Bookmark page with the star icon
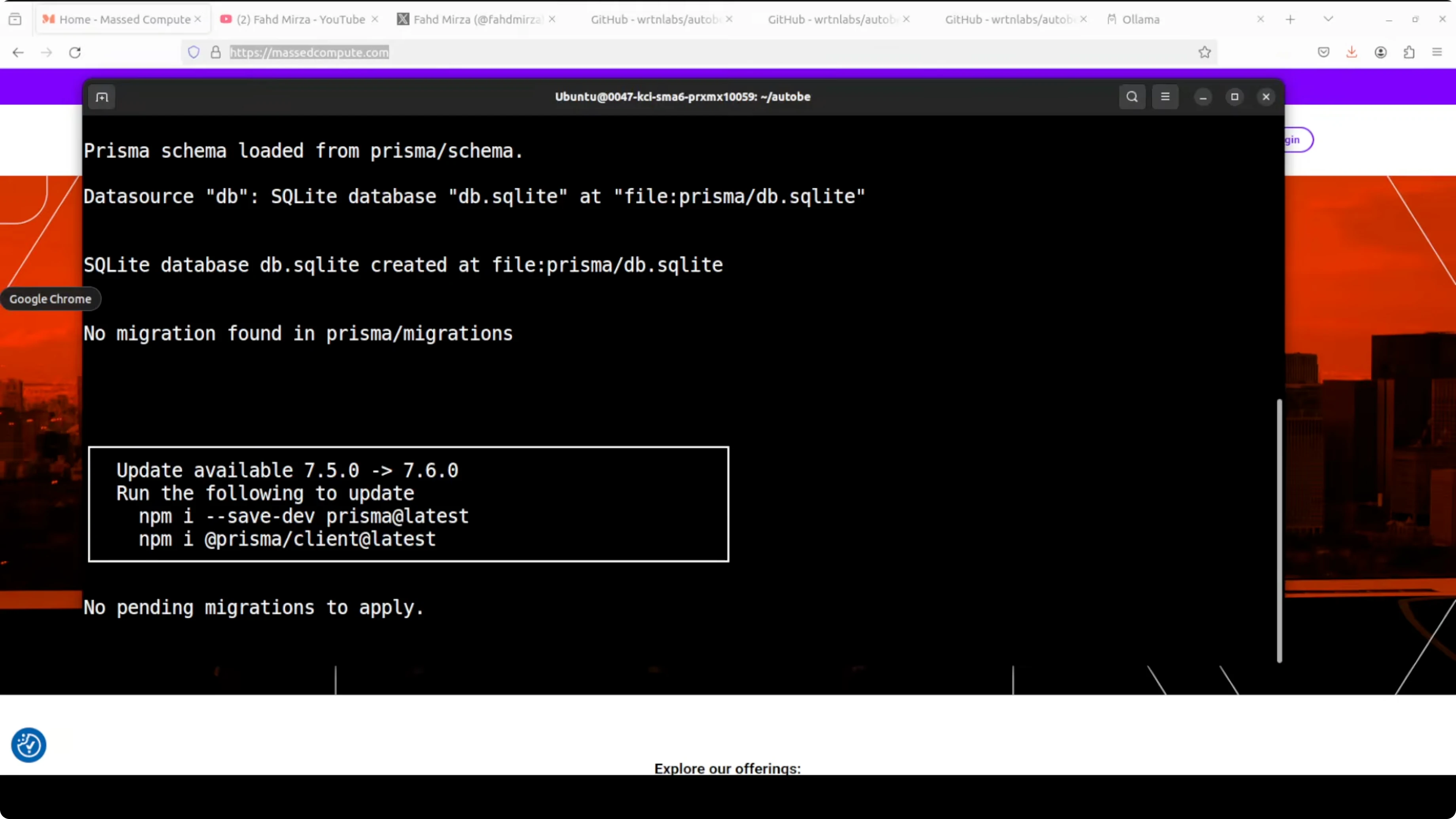Image resolution: width=1456 pixels, height=819 pixels. 1204,53
